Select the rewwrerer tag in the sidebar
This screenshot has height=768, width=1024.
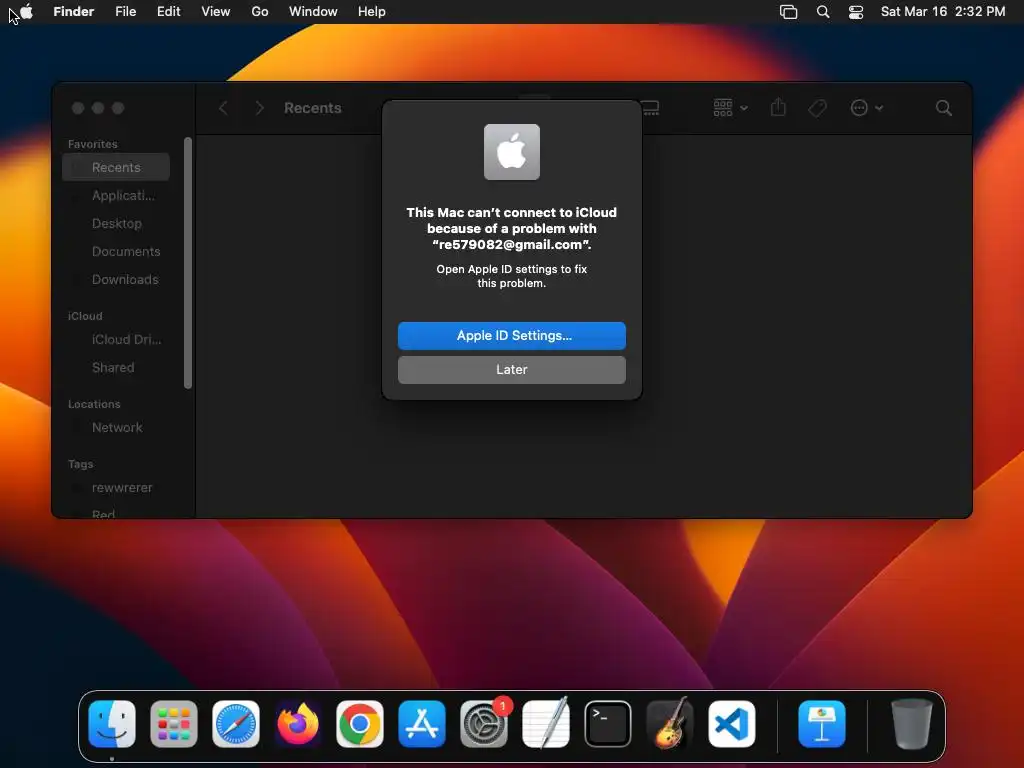pyautogui.click(x=116, y=488)
